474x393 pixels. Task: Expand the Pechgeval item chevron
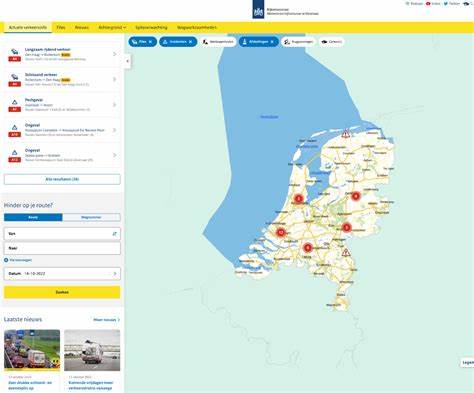click(115, 105)
